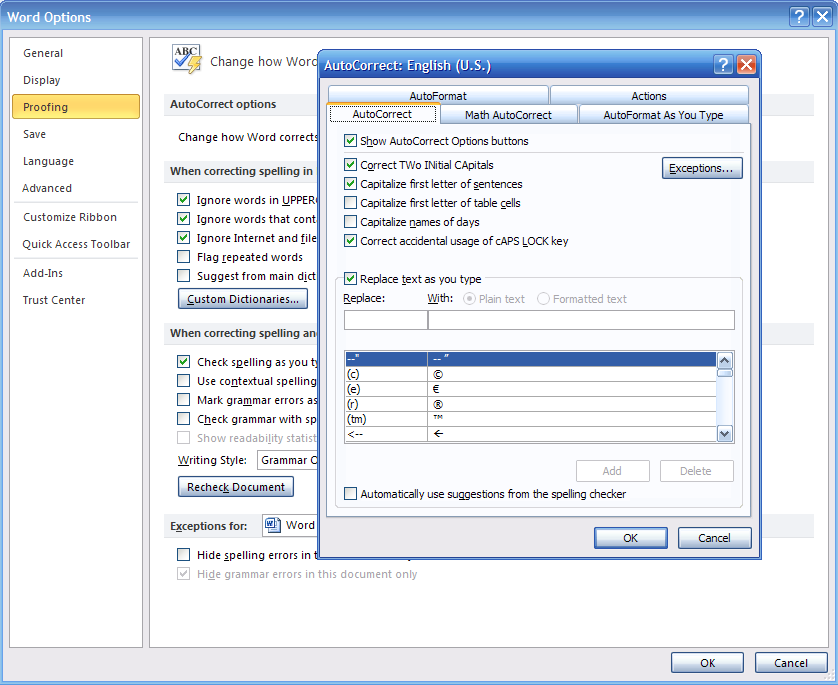Enable Use contextual spelling checkbox

(x=183, y=380)
